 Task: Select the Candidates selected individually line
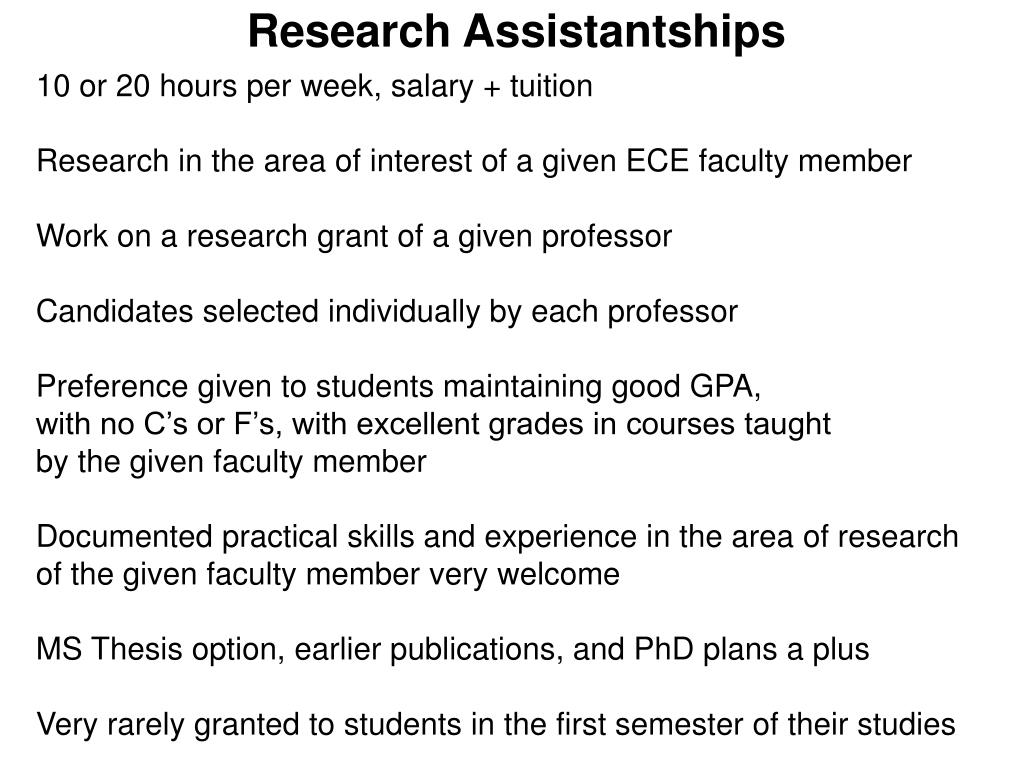tap(387, 312)
